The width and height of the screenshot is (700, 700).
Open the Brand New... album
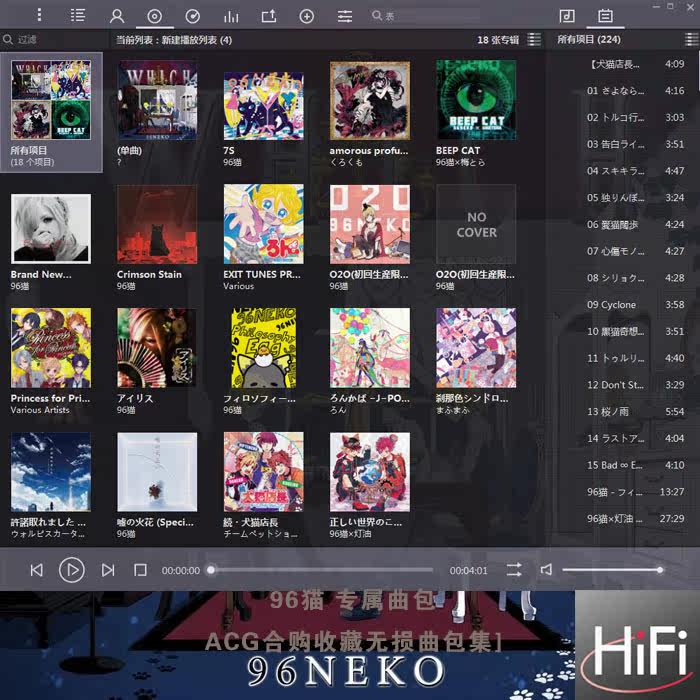51,228
